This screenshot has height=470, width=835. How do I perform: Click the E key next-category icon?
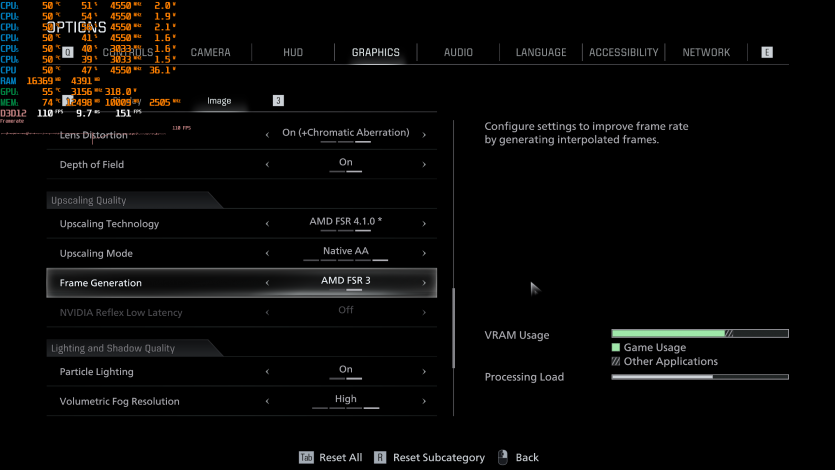(767, 52)
